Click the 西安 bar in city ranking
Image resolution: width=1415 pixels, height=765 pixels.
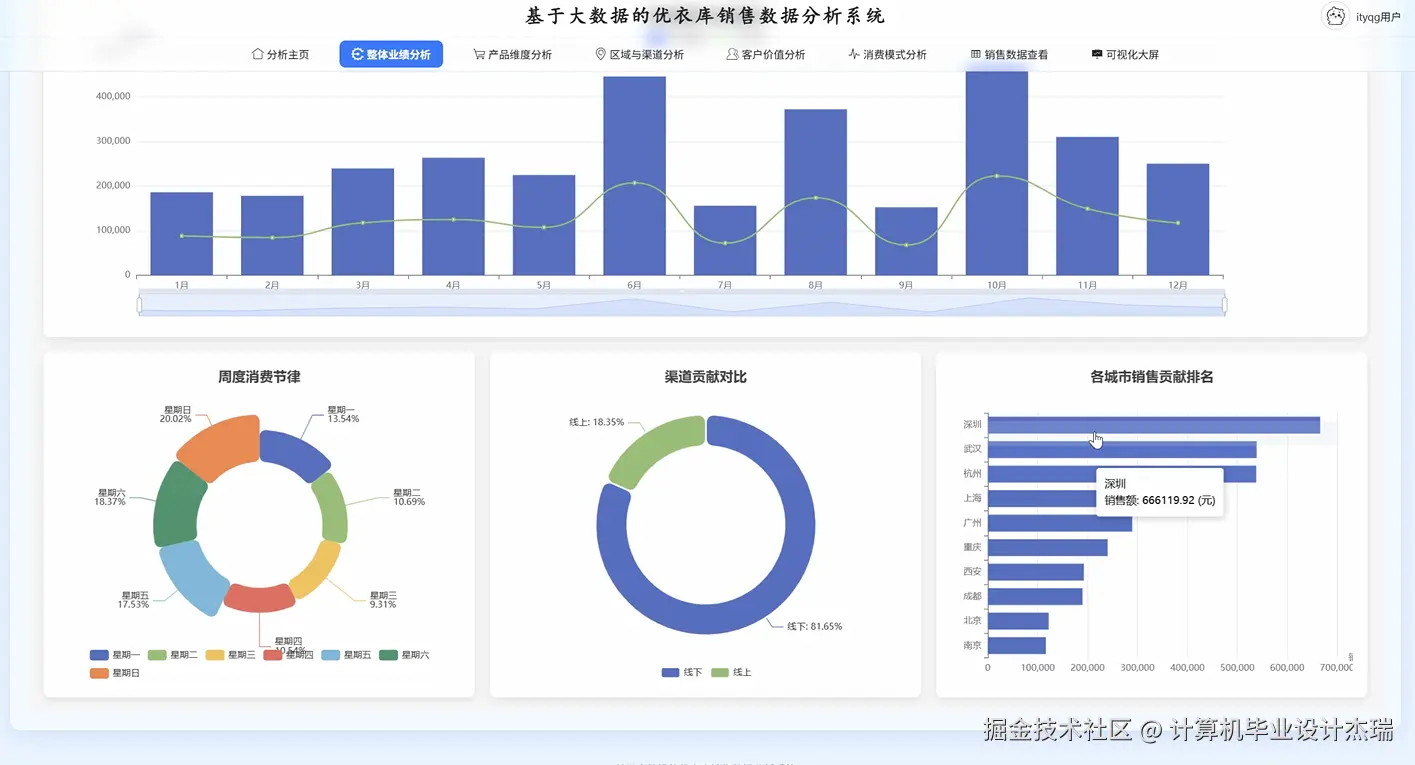tap(1035, 572)
